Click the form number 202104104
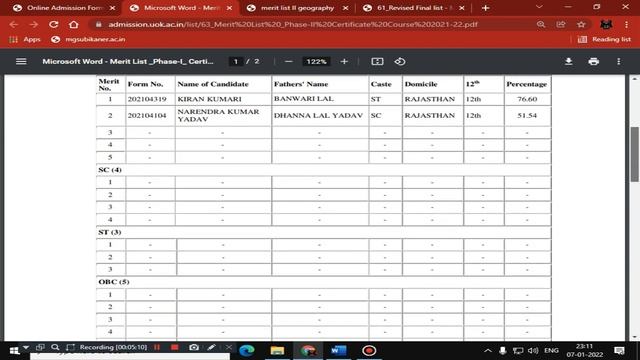 click(x=147, y=116)
